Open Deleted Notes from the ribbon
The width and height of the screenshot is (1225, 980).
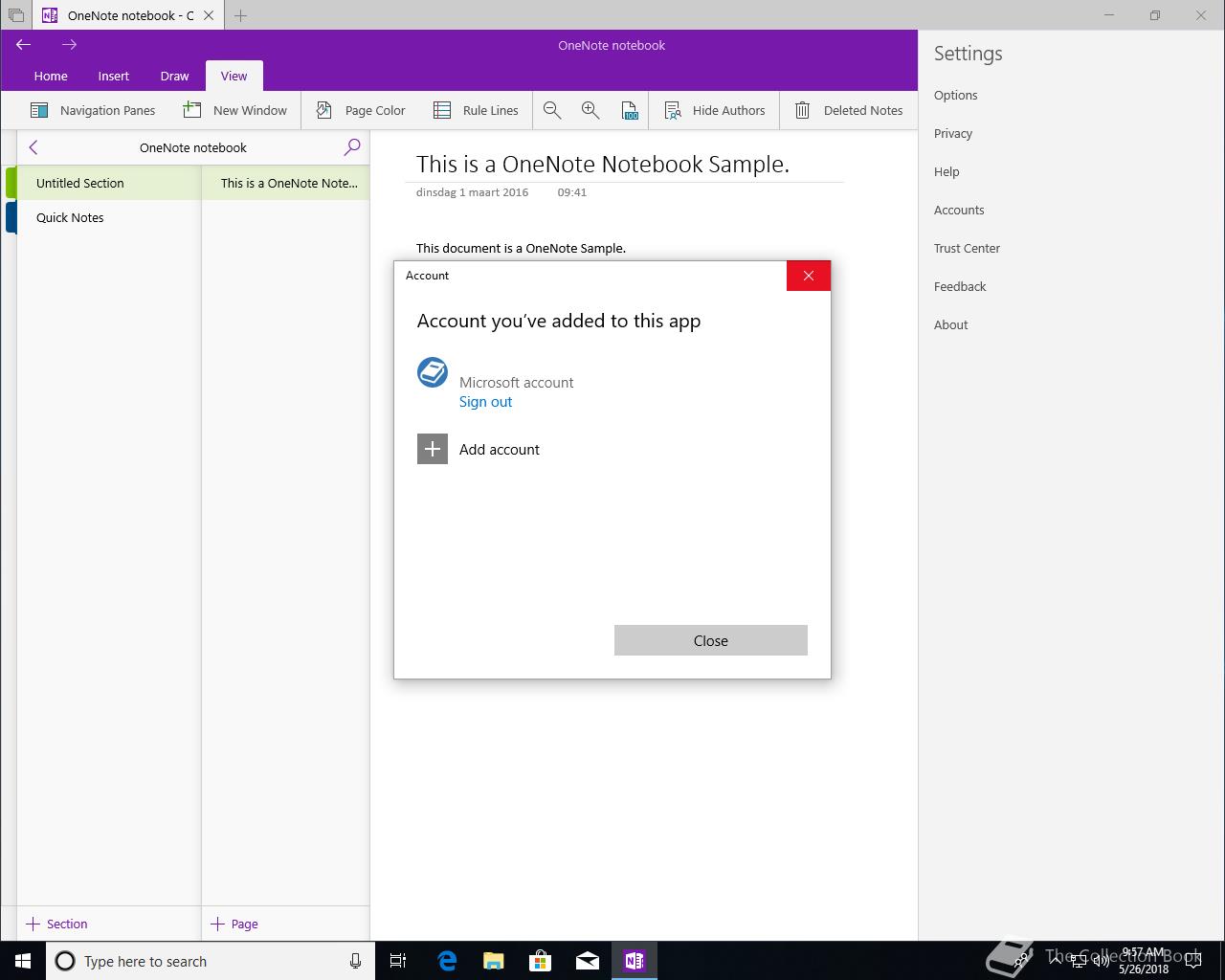click(849, 110)
